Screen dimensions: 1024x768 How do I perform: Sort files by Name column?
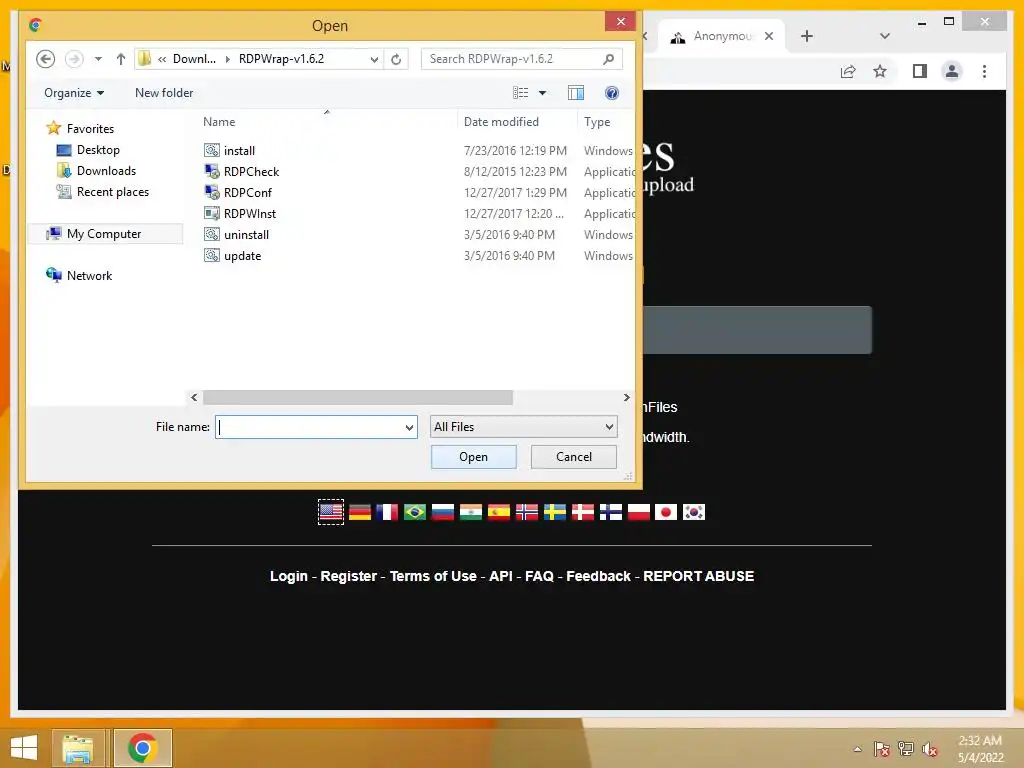[x=219, y=121]
